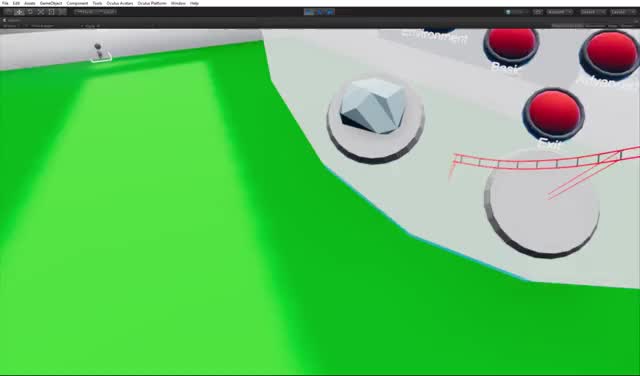Viewport: 640px width, 376px height.
Task: Select the Rect transform tool
Action: (51, 12)
